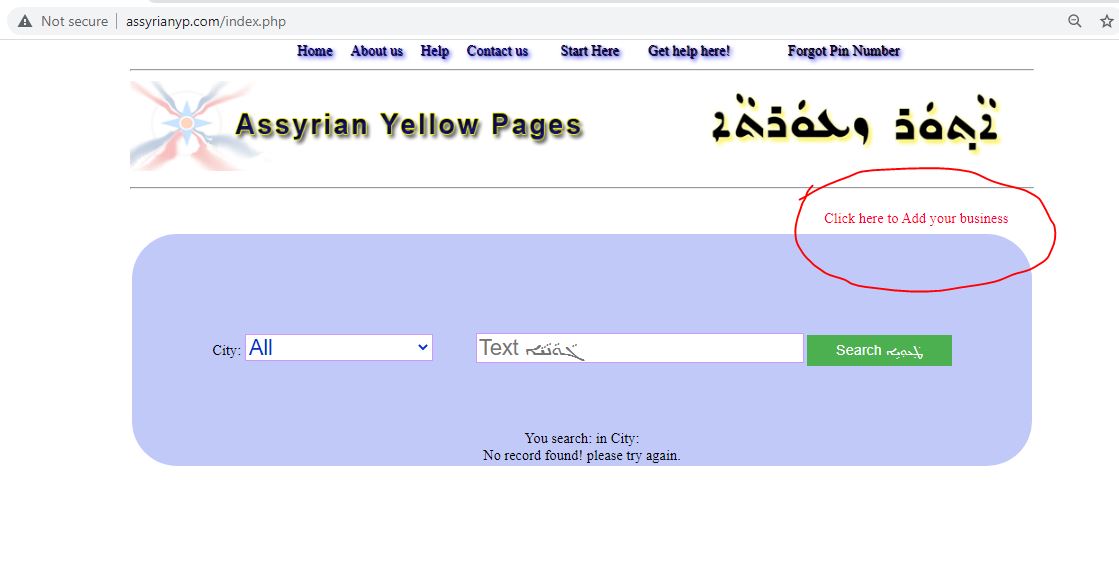Click the City: label beside dropdown
This screenshot has width=1119, height=585.
pos(226,350)
